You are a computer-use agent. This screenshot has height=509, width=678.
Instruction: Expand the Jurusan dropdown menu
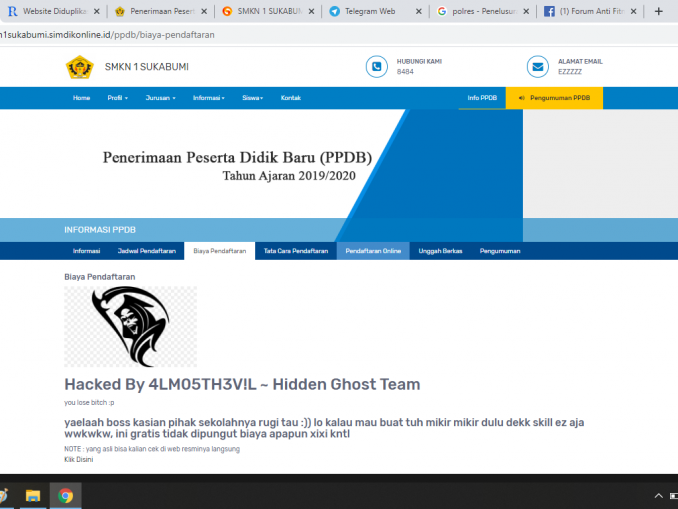(x=160, y=98)
